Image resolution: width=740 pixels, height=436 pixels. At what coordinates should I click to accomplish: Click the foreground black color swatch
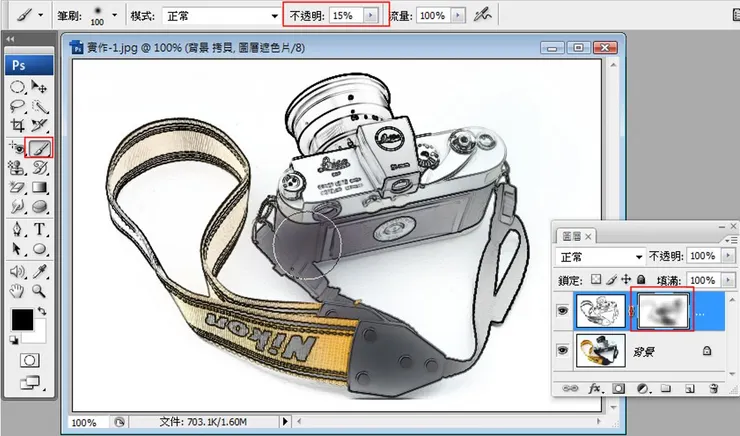click(22, 319)
